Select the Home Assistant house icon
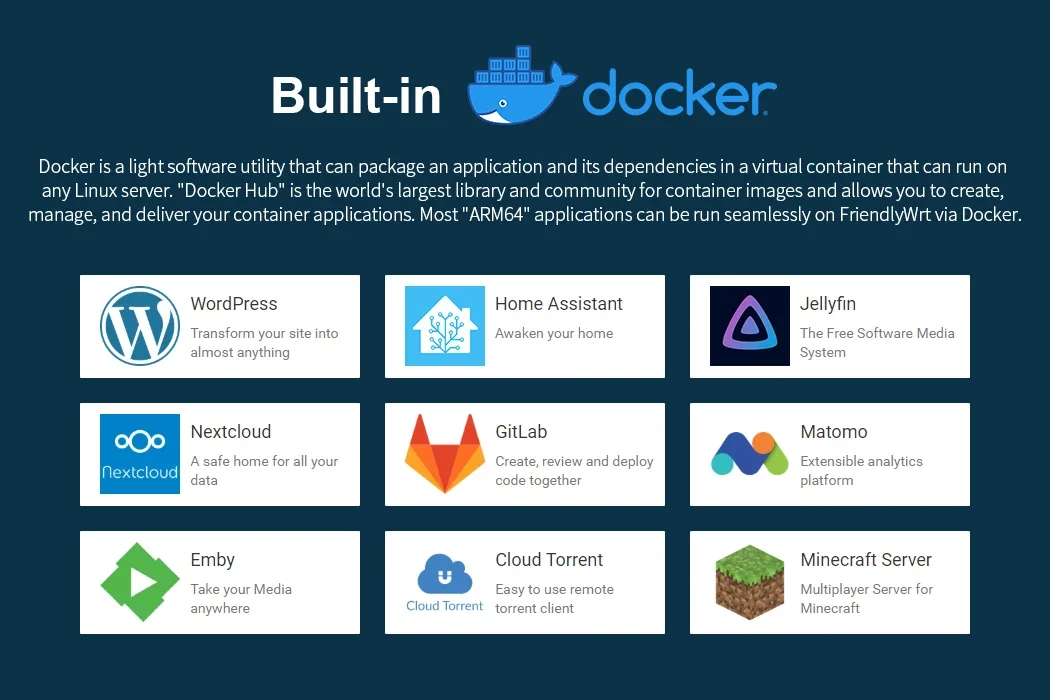Image resolution: width=1050 pixels, height=700 pixels. (444, 326)
